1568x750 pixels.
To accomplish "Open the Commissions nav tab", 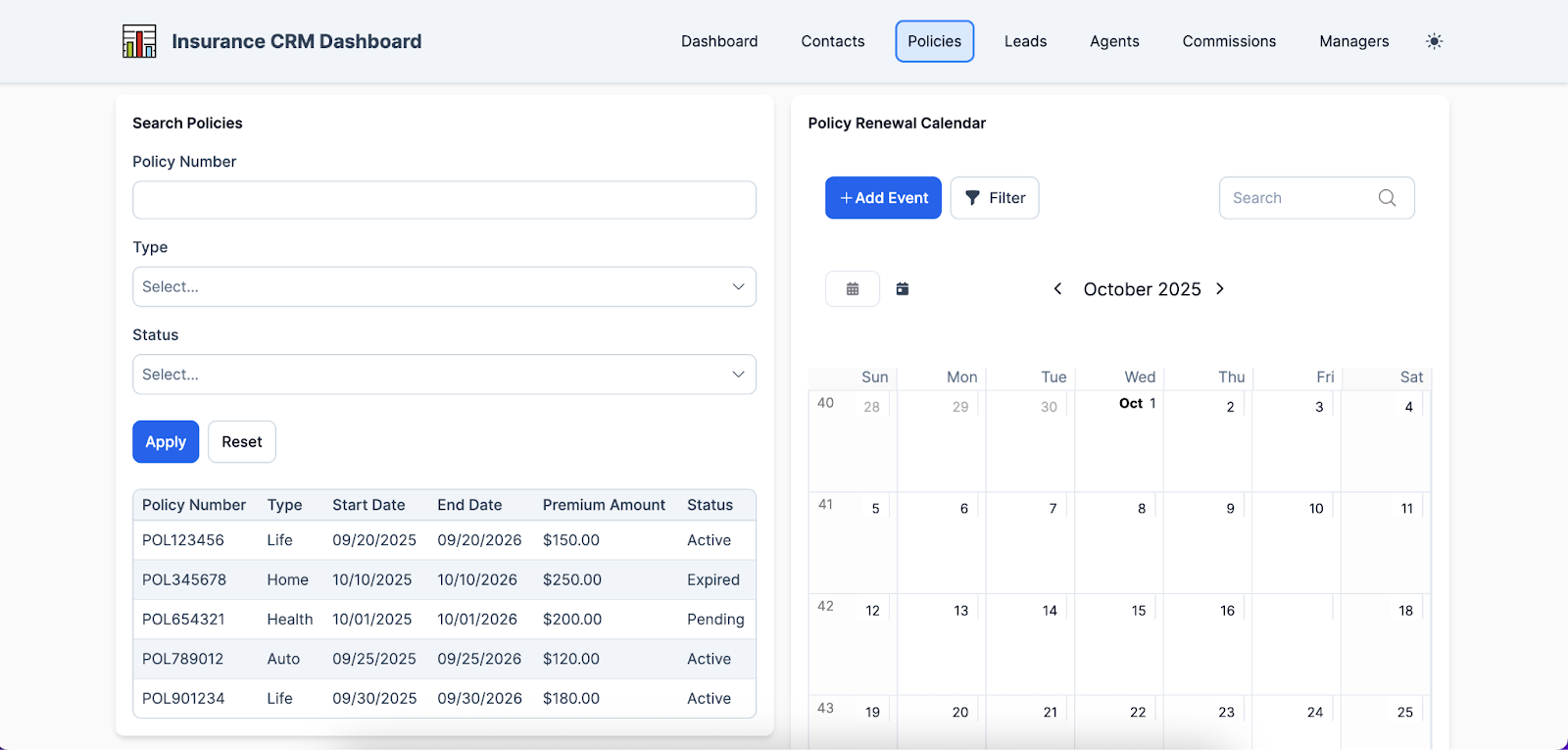I will [x=1229, y=41].
